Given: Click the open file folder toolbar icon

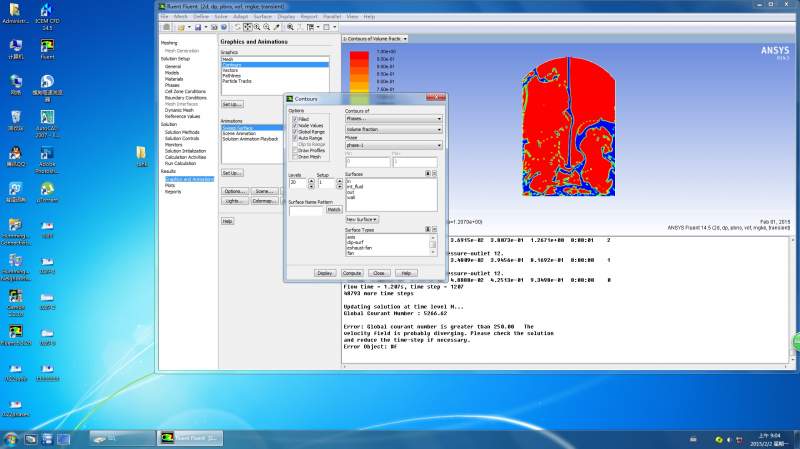Looking at the screenshot, I should tap(181, 27).
